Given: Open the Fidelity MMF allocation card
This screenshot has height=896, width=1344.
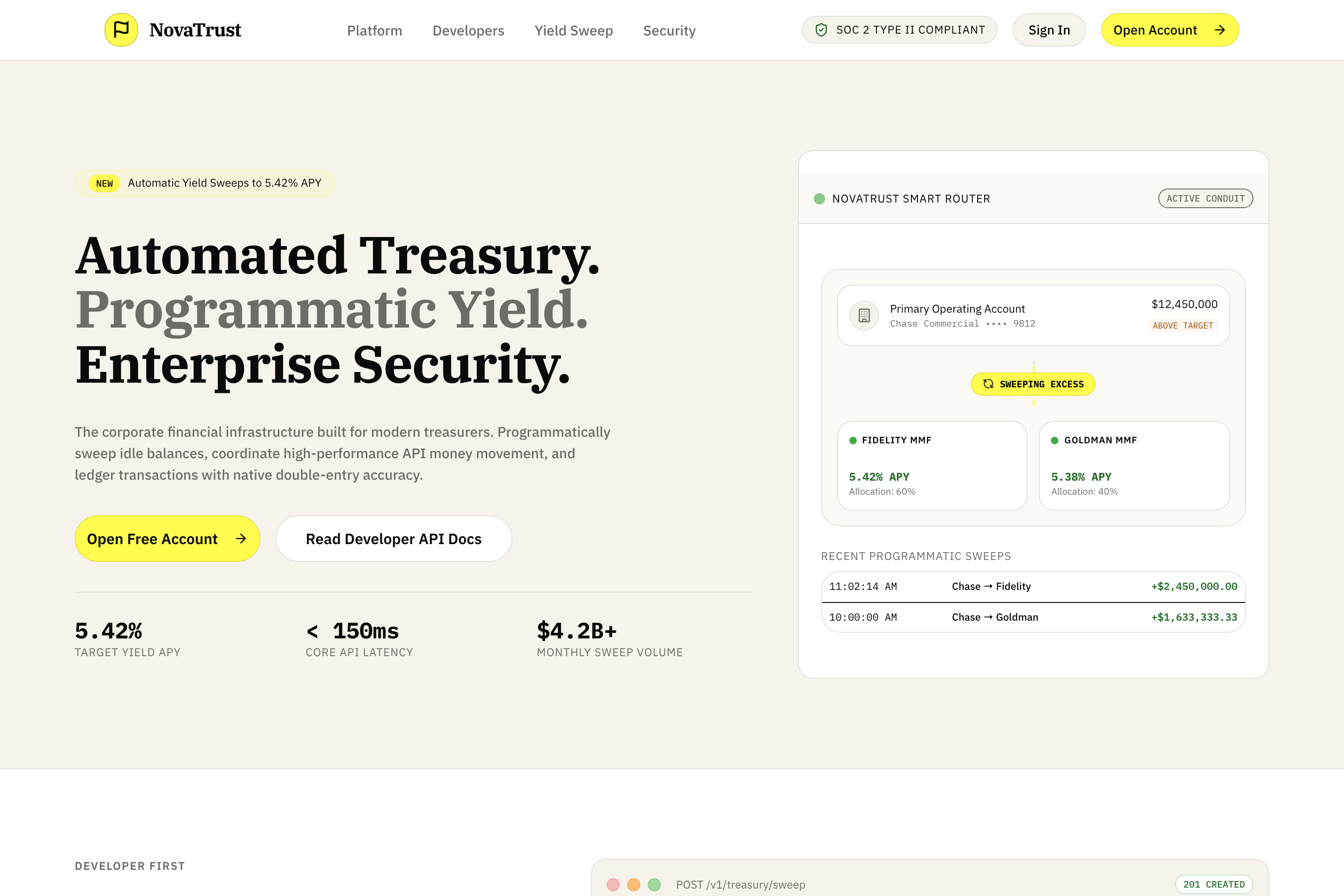Looking at the screenshot, I should [x=932, y=466].
